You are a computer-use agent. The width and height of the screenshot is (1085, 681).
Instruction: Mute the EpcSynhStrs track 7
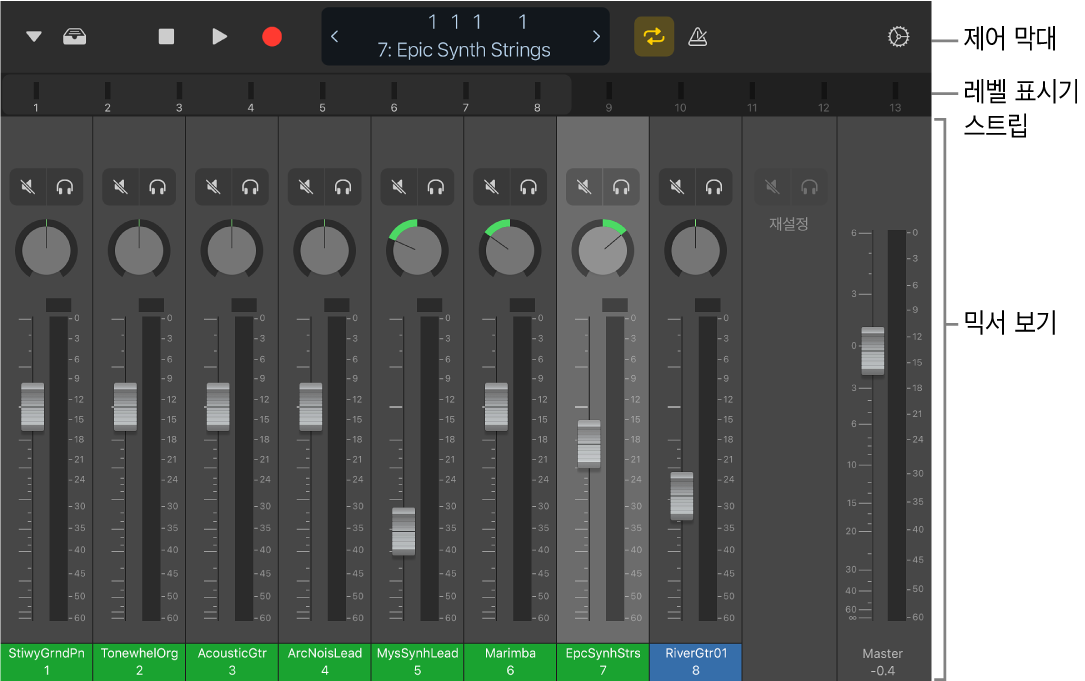(x=584, y=187)
